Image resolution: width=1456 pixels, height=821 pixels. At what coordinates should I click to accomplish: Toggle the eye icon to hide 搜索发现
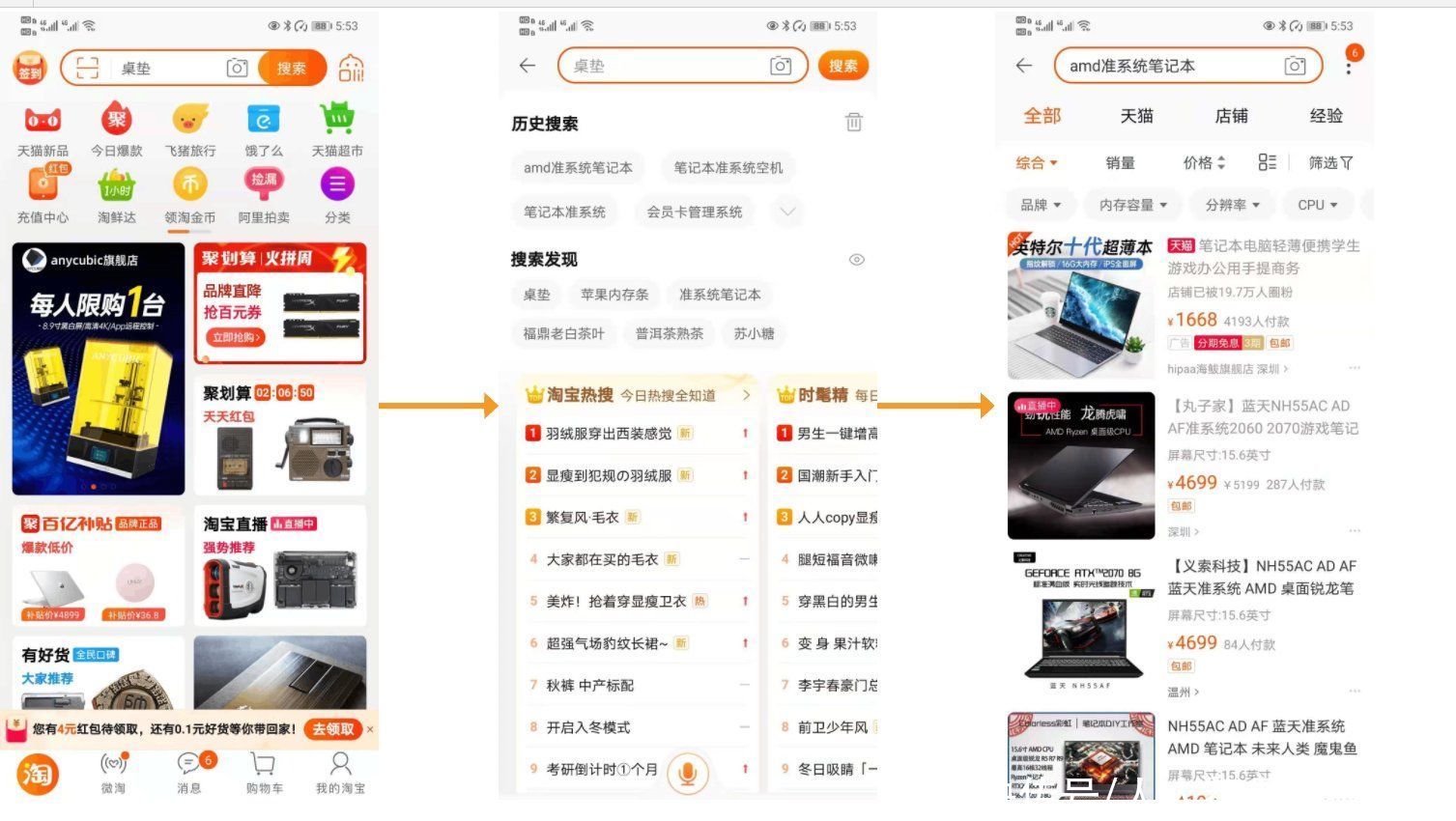pyautogui.click(x=856, y=259)
